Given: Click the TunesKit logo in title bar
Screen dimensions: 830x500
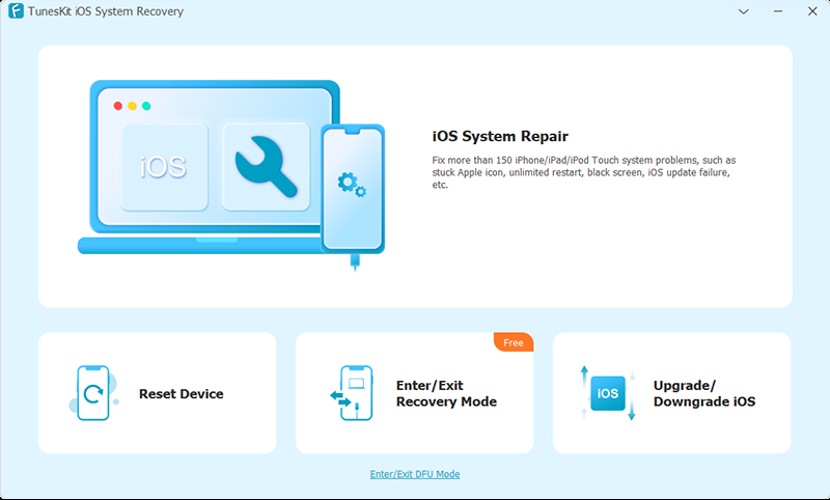Looking at the screenshot, I should tap(16, 12).
